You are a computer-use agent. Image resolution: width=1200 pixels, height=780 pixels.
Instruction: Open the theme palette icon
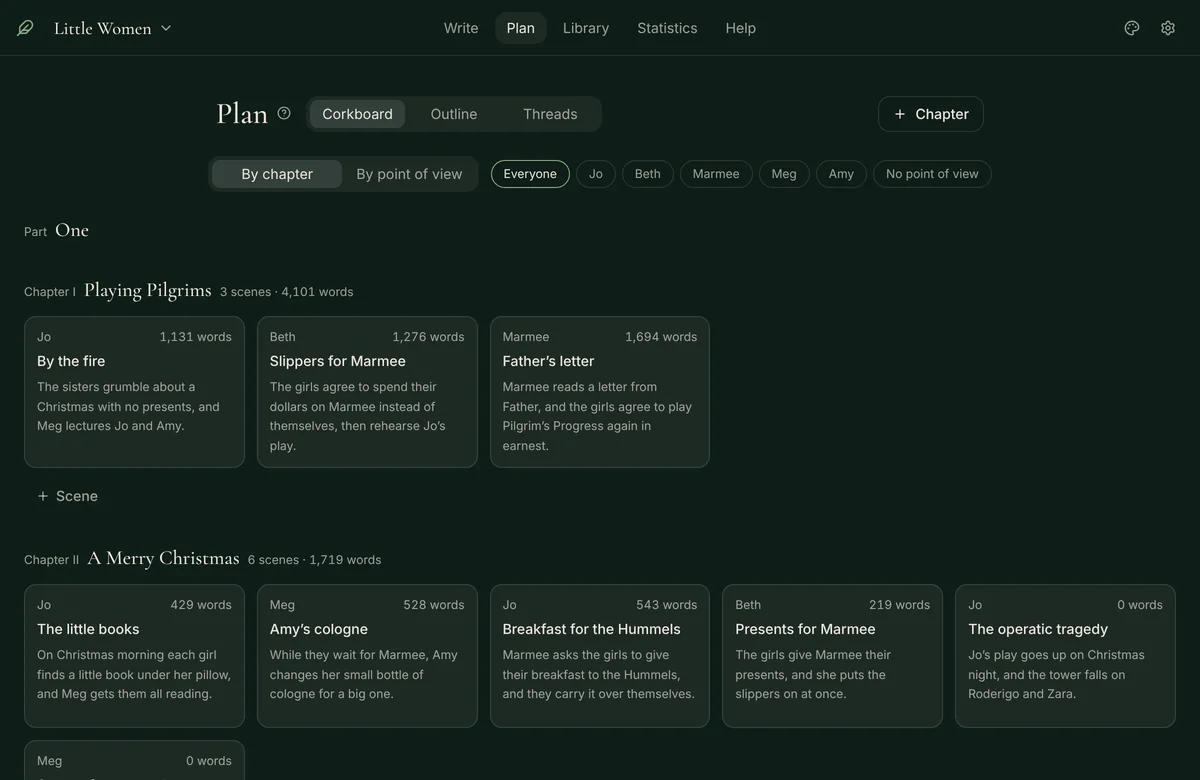(x=1132, y=28)
